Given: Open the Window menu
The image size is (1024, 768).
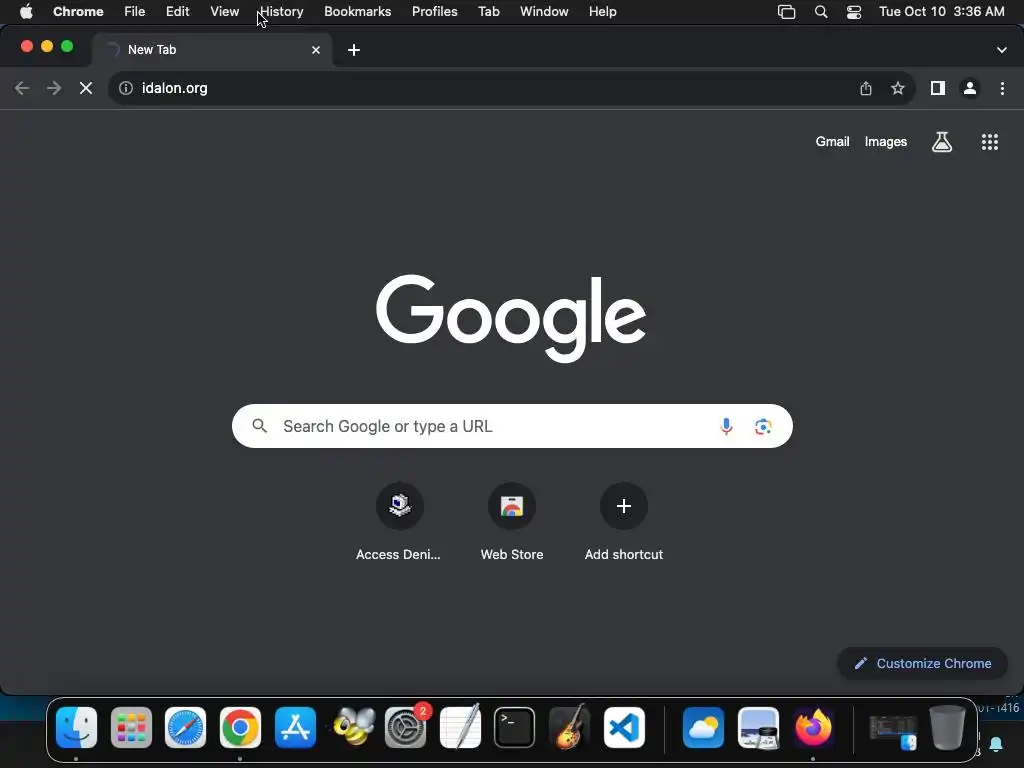Looking at the screenshot, I should pos(544,12).
